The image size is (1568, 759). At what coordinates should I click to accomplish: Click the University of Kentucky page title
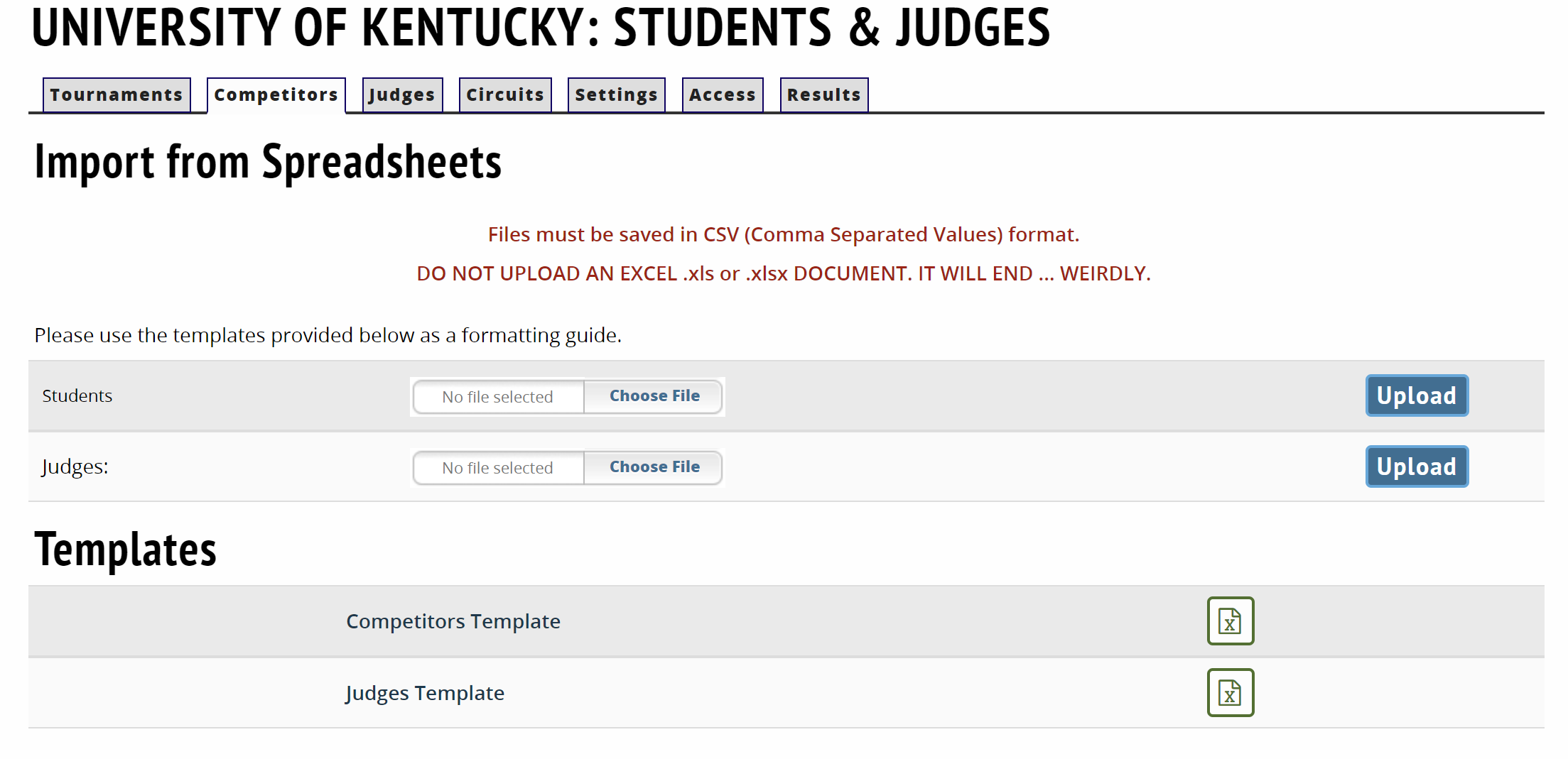coord(540,28)
